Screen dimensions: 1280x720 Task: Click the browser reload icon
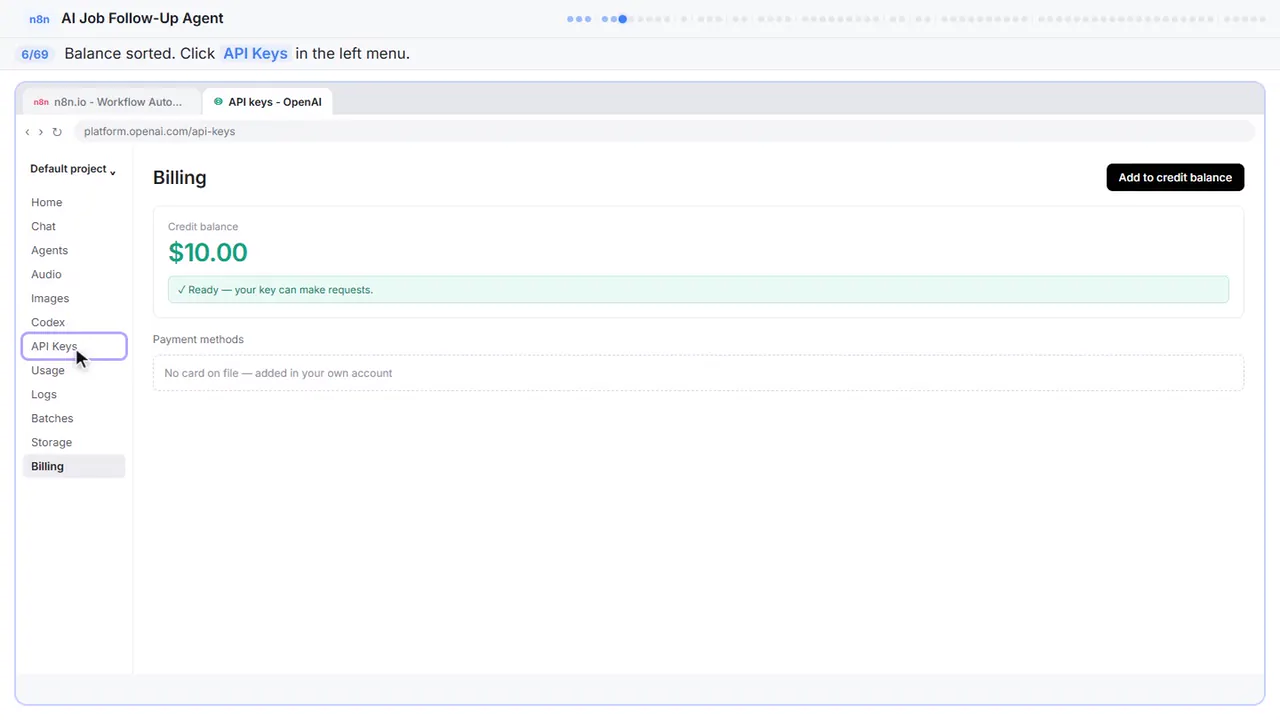(x=57, y=132)
